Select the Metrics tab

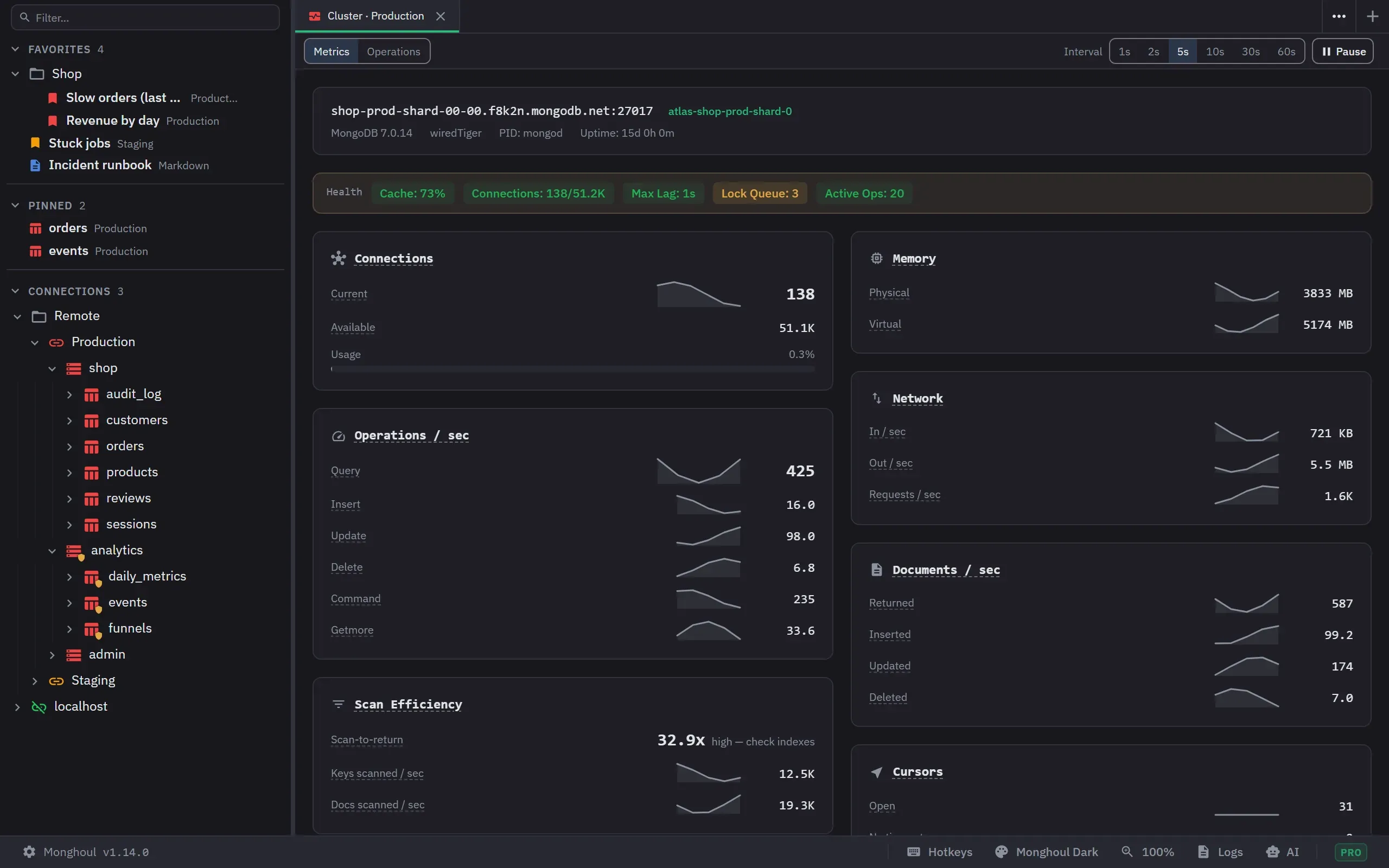tap(331, 52)
